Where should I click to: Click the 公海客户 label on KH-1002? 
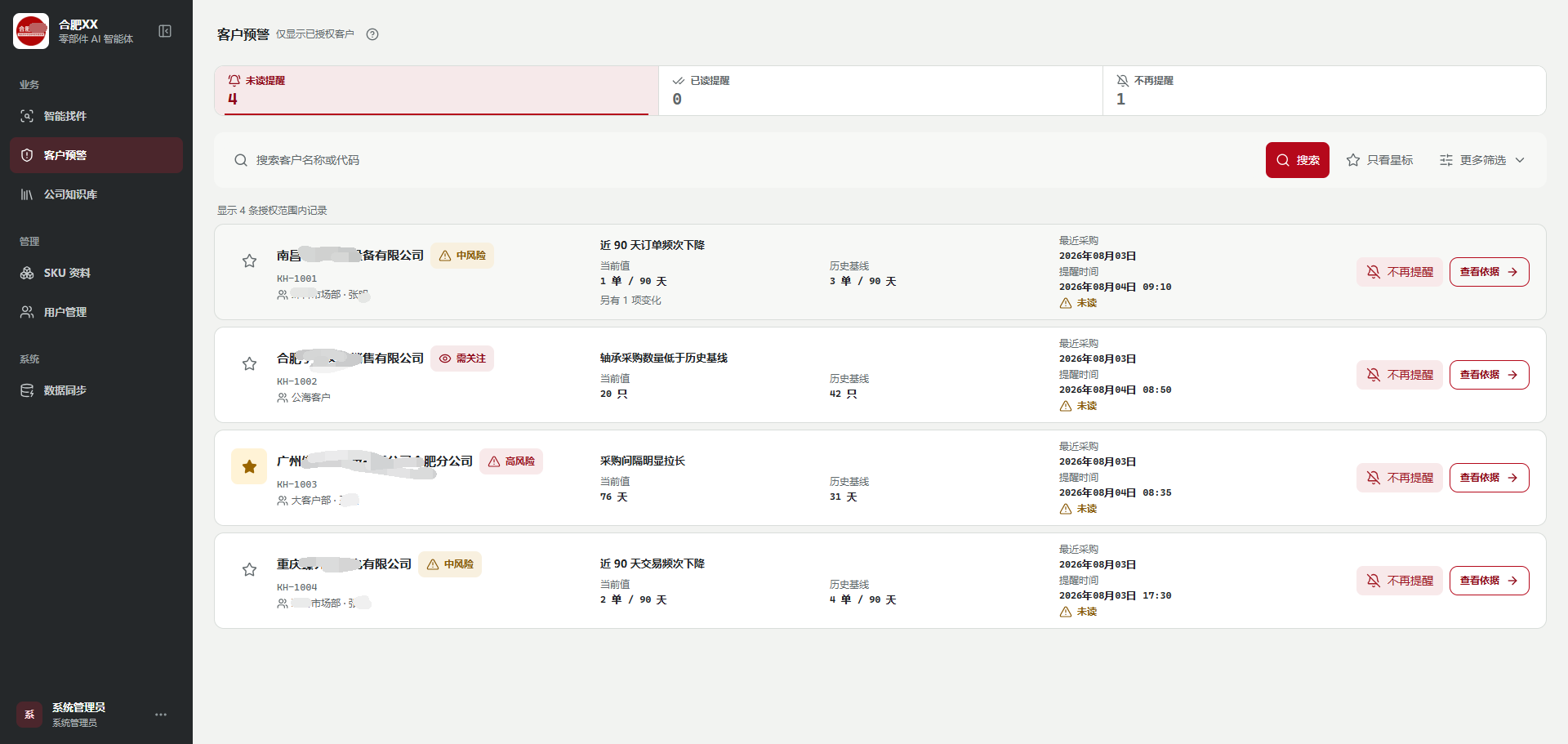point(311,398)
